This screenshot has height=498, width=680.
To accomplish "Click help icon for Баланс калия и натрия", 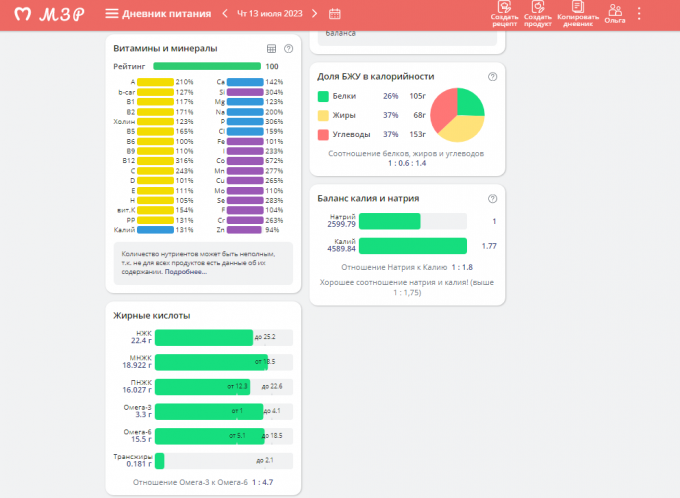I will pyautogui.click(x=492, y=198).
